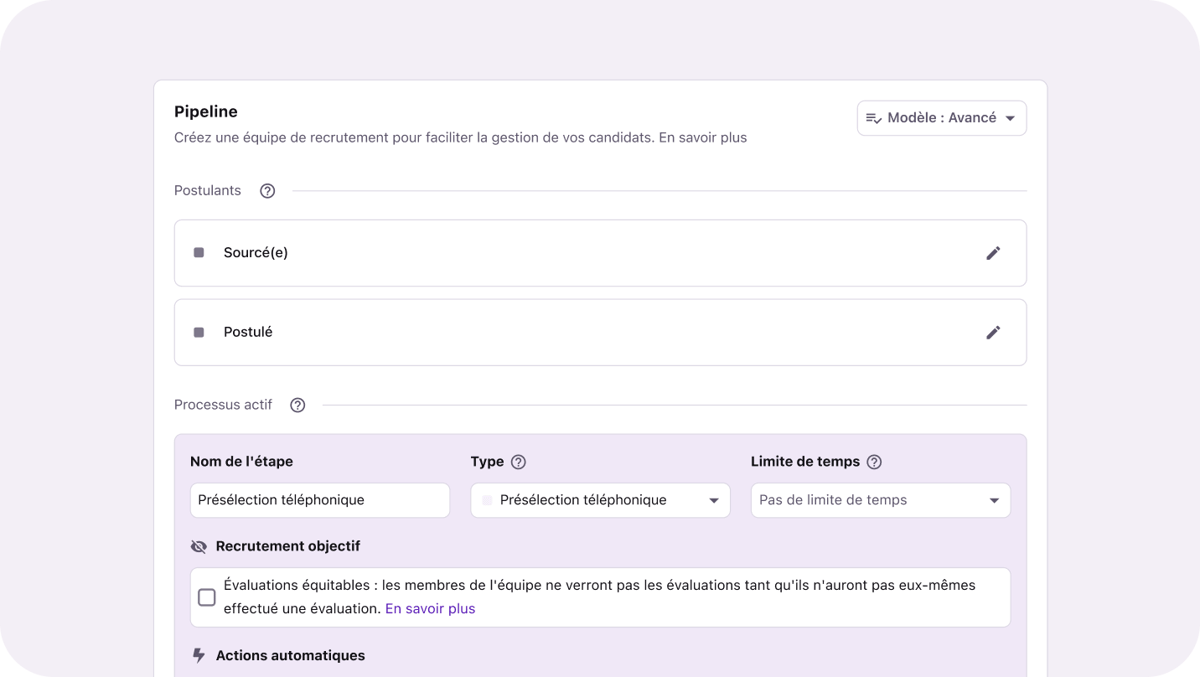Expand the Type Présélection téléphonique dropdown
The width and height of the screenshot is (1200, 677).
600,500
